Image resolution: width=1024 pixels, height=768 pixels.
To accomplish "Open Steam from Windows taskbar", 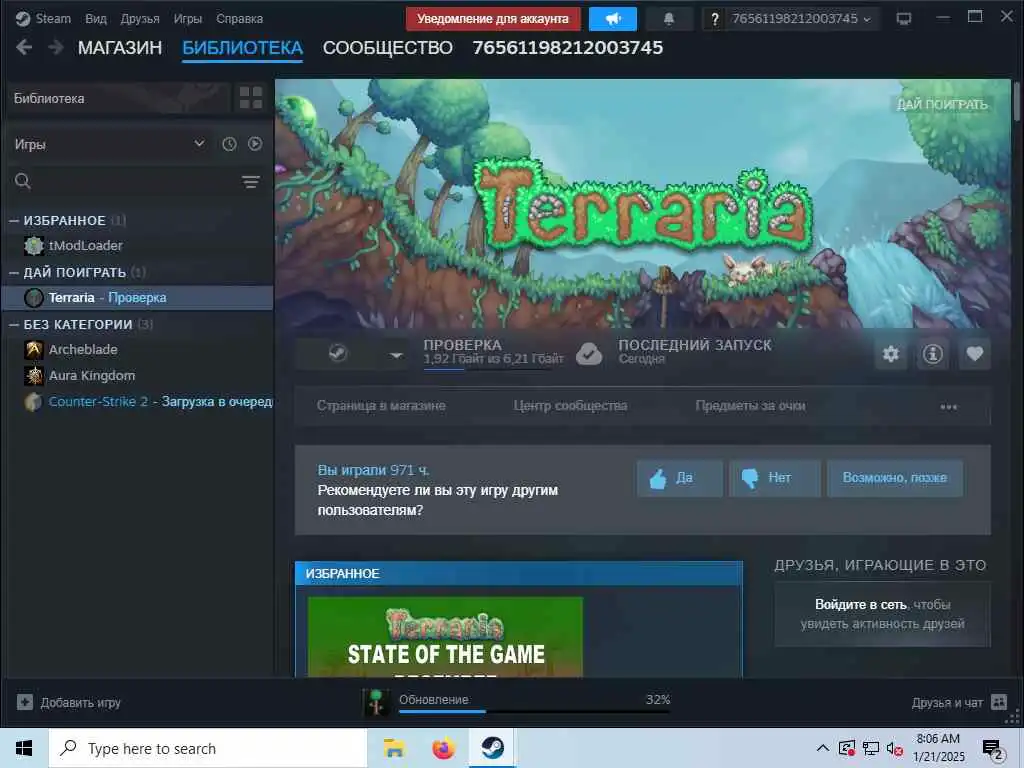I will 492,748.
